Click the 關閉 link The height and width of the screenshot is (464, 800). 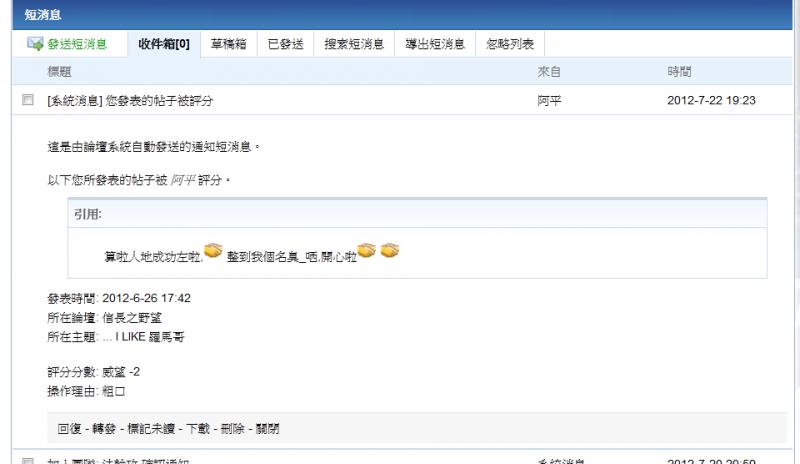[x=267, y=429]
